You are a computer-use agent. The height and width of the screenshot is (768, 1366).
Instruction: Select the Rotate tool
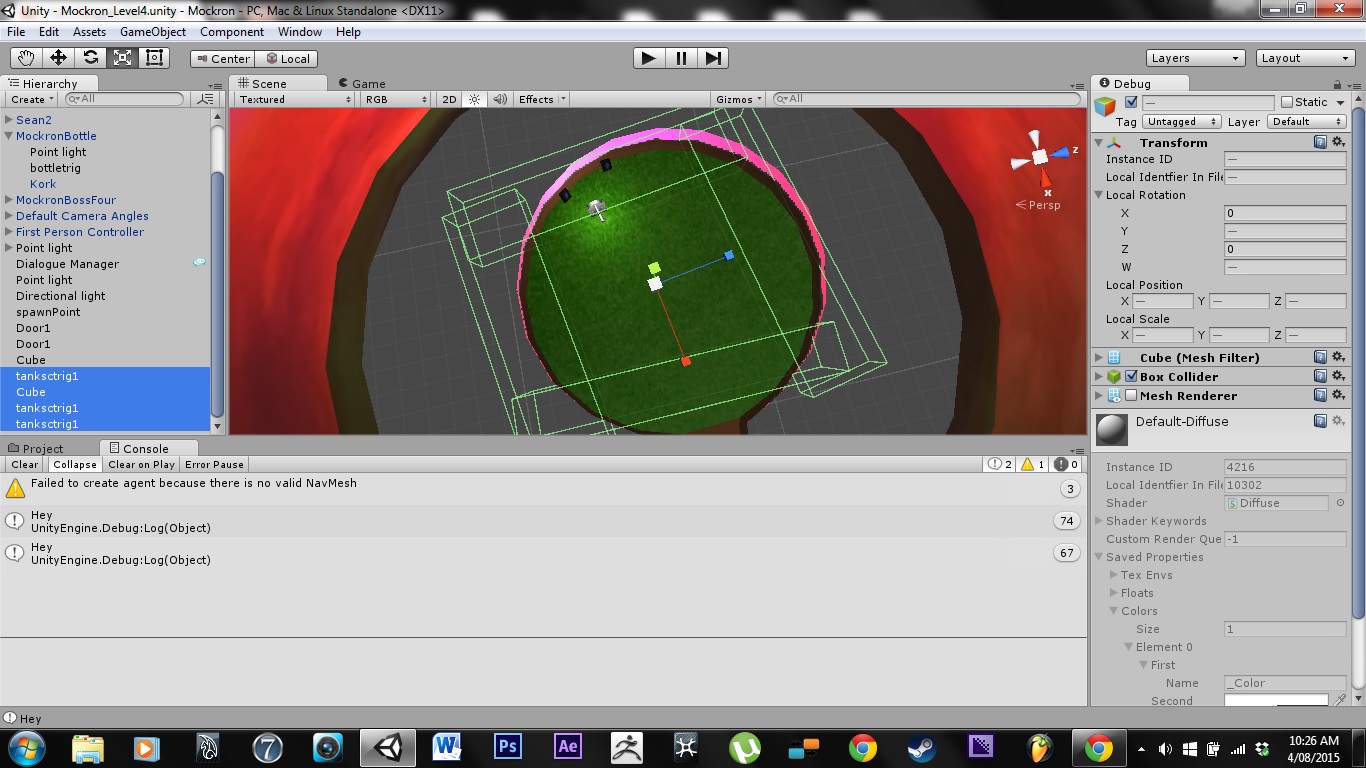click(x=91, y=57)
